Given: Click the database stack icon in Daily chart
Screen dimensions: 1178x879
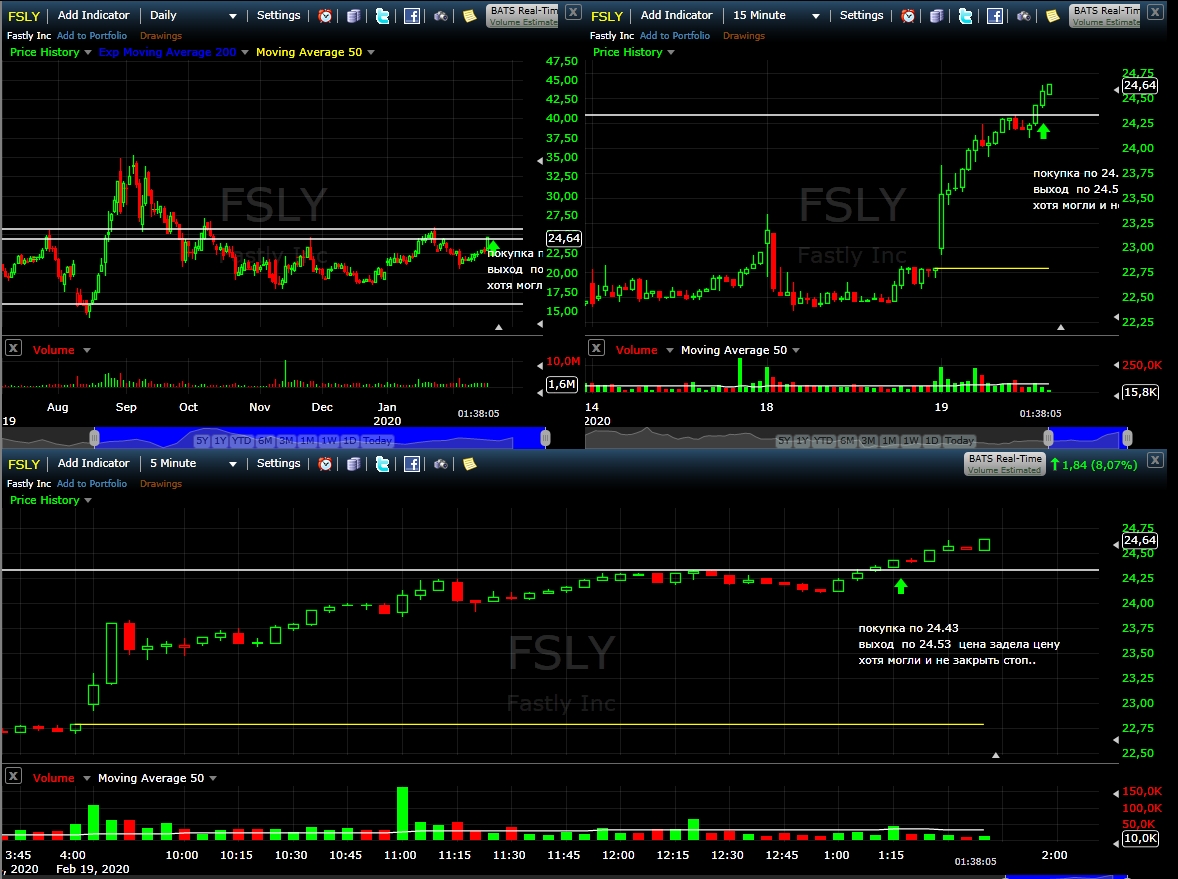Looking at the screenshot, I should 353,16.
